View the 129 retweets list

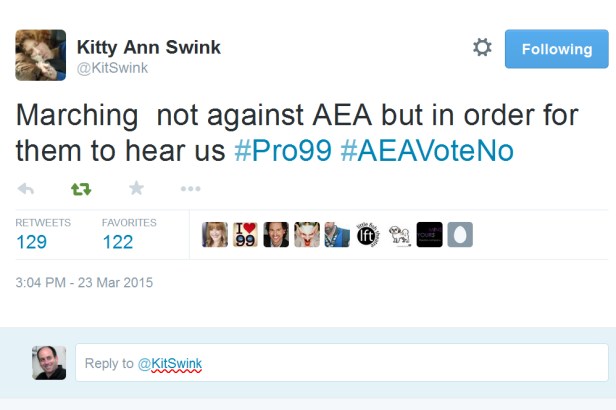tap(32, 241)
